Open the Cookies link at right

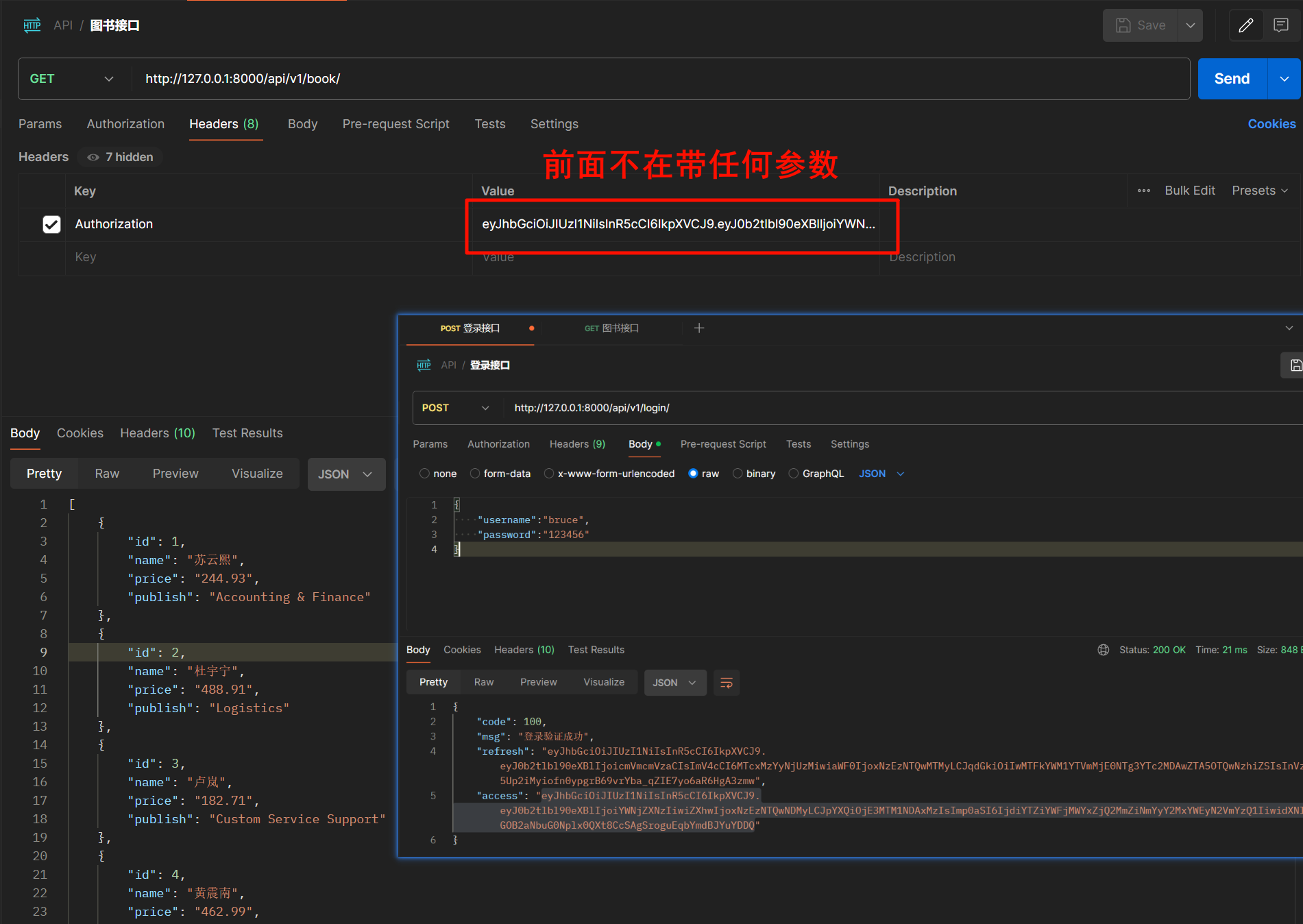pyautogui.click(x=1271, y=124)
